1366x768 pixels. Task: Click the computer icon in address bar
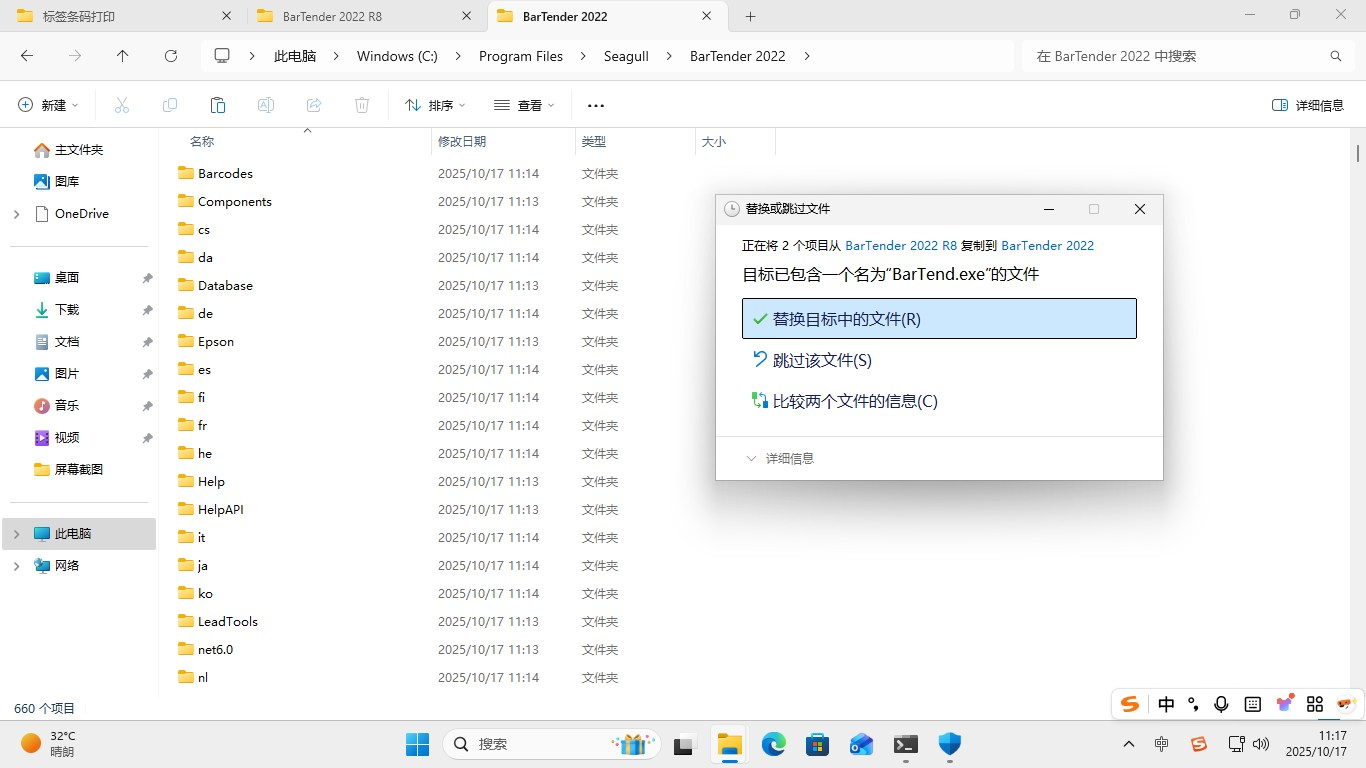point(222,56)
